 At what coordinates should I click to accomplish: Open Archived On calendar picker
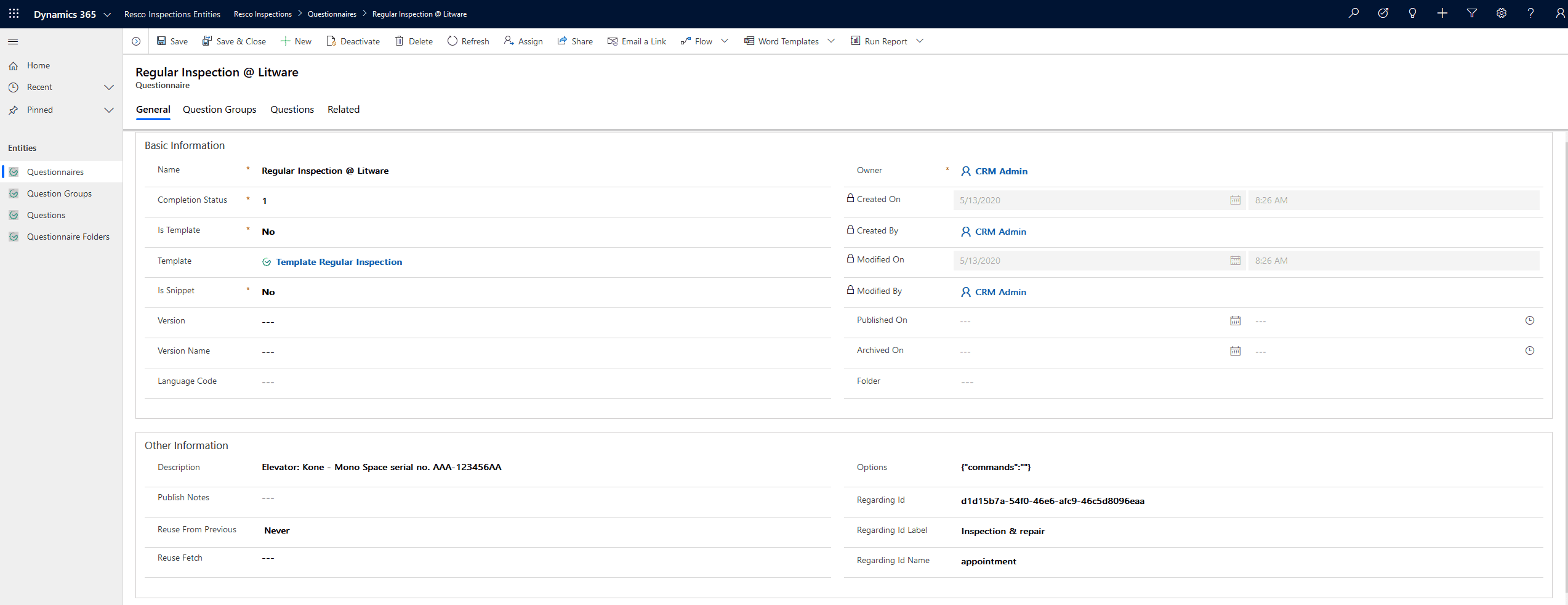pyautogui.click(x=1235, y=351)
